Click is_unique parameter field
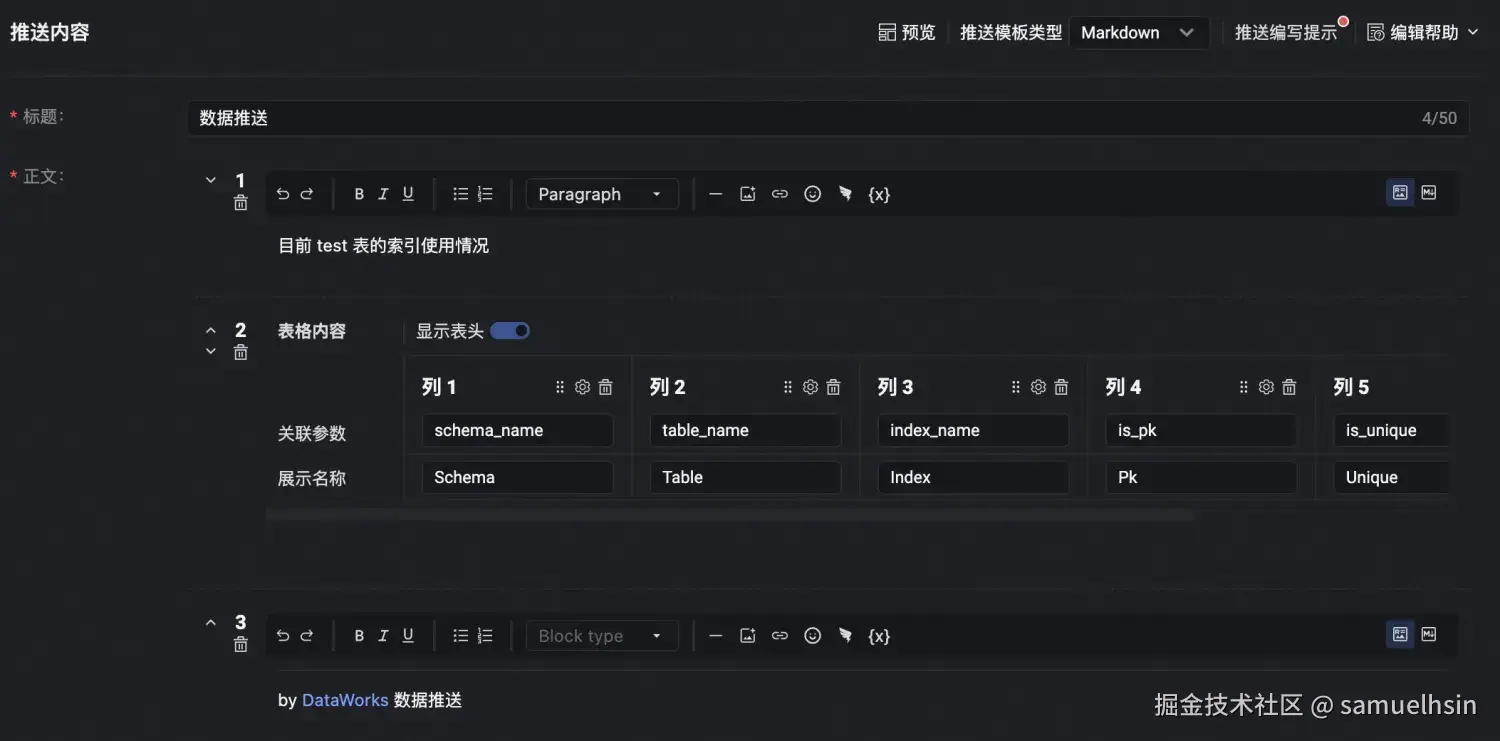Image resolution: width=1500 pixels, height=741 pixels. click(1391, 431)
